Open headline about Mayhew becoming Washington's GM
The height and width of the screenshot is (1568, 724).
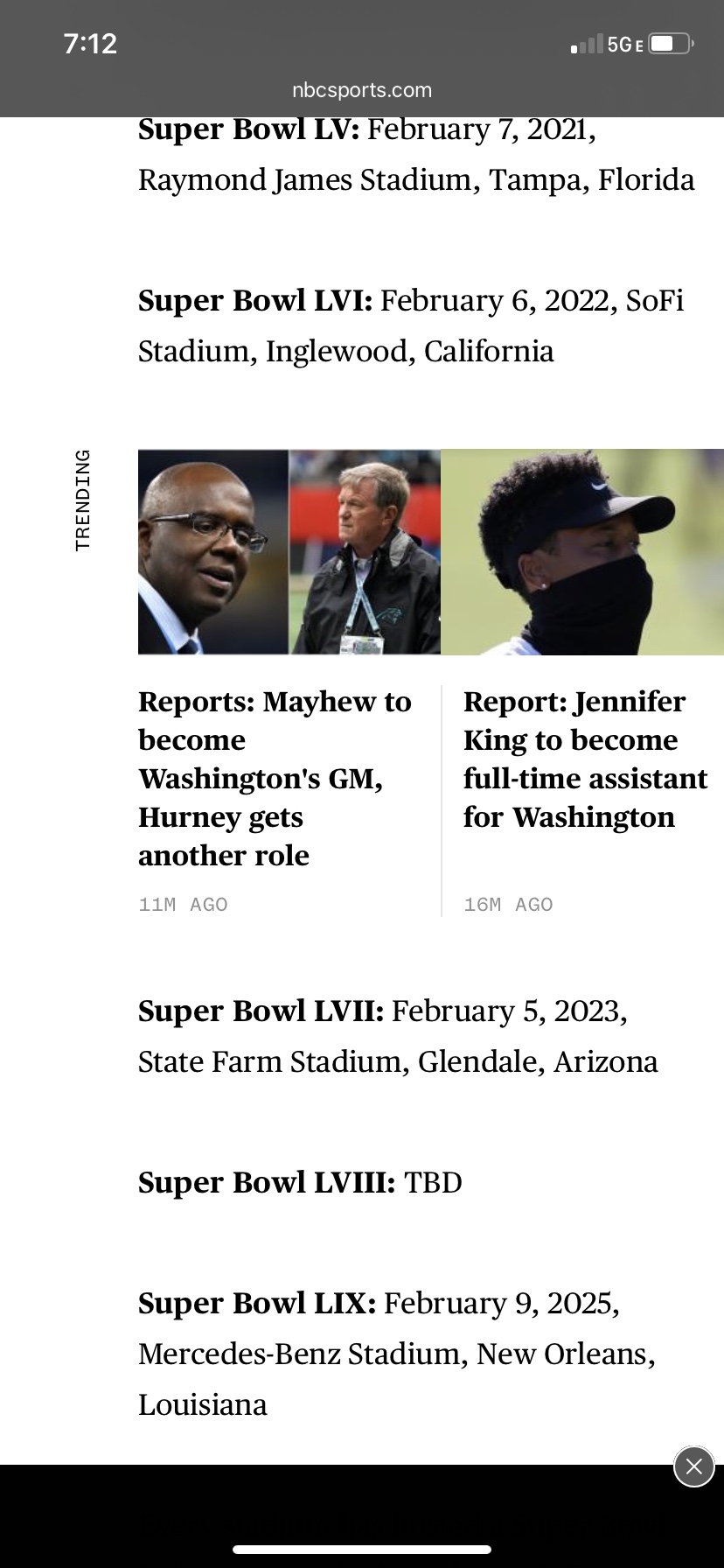tap(275, 778)
